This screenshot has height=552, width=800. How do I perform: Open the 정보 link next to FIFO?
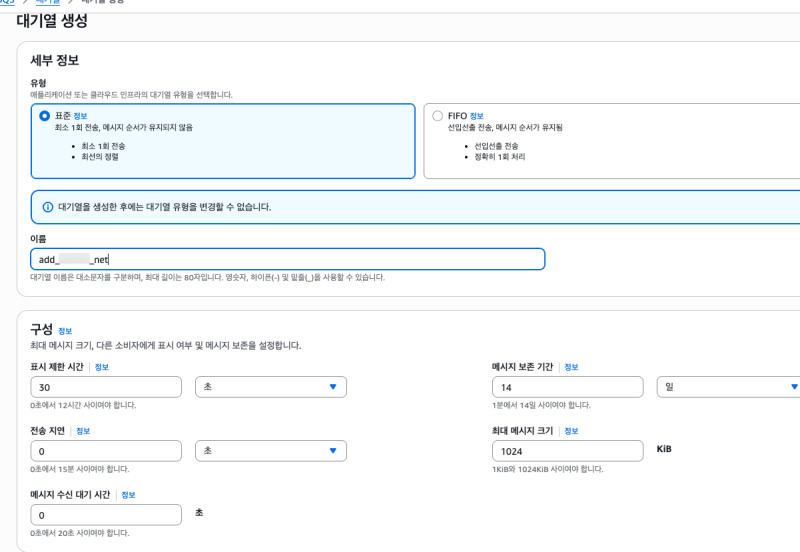[x=477, y=116]
